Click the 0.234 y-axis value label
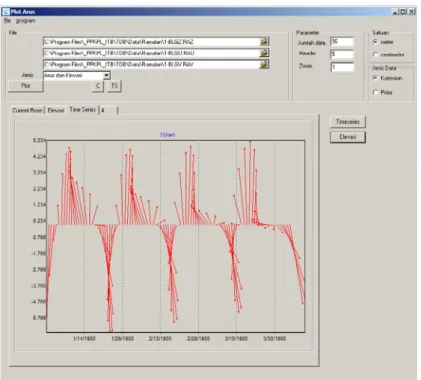Viewport: 421px width, 380px height. (x=39, y=221)
